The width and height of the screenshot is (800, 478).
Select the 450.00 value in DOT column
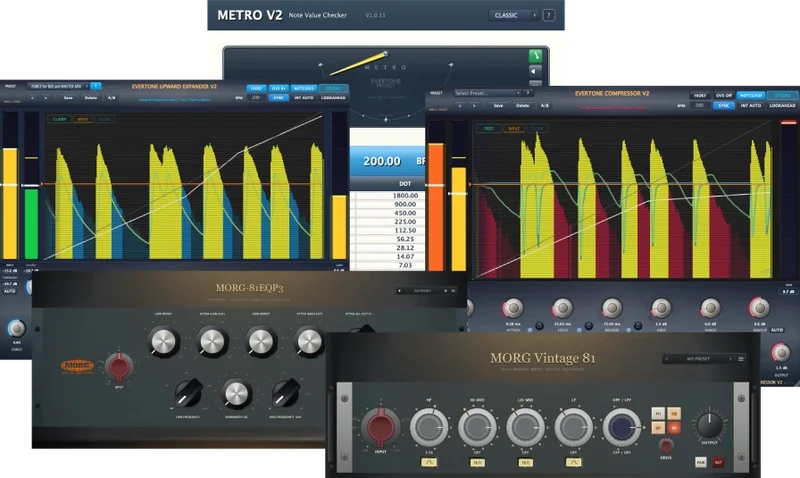click(x=405, y=213)
